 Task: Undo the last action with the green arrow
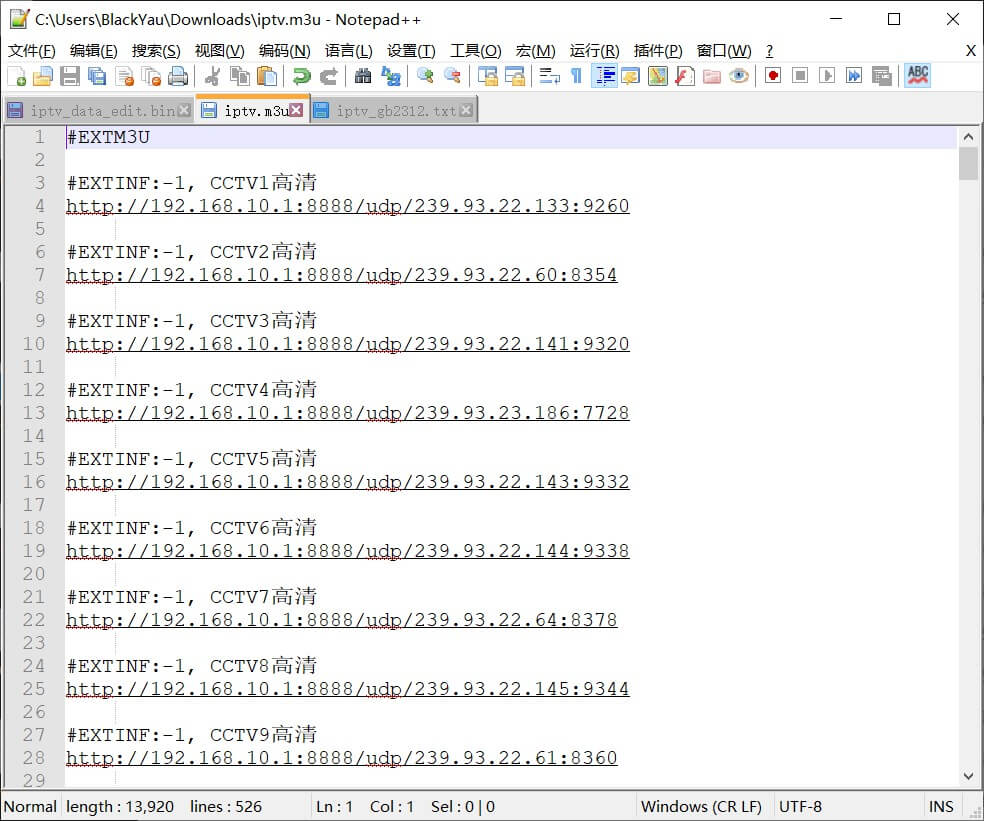pyautogui.click(x=301, y=77)
